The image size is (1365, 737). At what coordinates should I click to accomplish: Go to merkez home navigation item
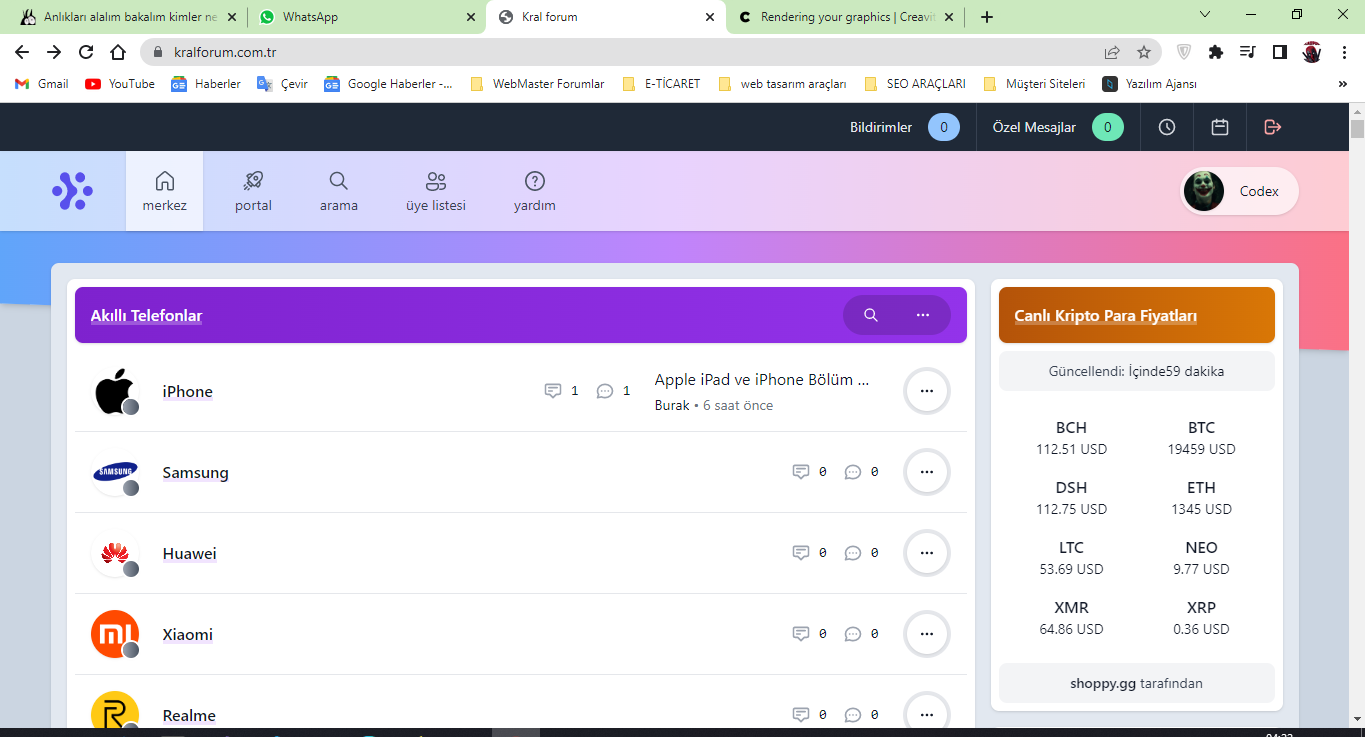[x=165, y=191]
